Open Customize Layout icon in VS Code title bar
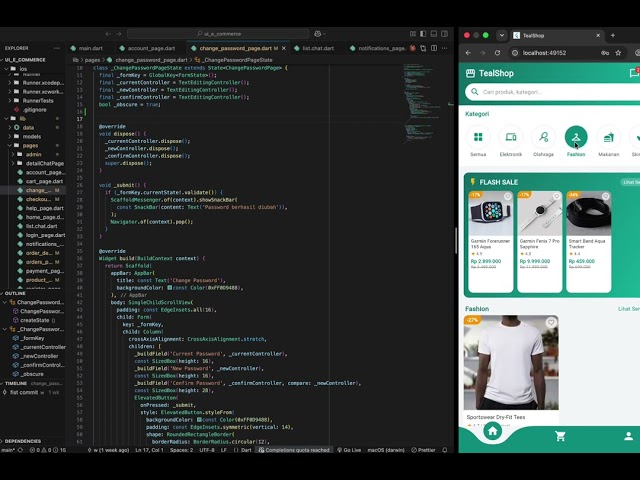The image size is (640, 480). (x=413, y=34)
